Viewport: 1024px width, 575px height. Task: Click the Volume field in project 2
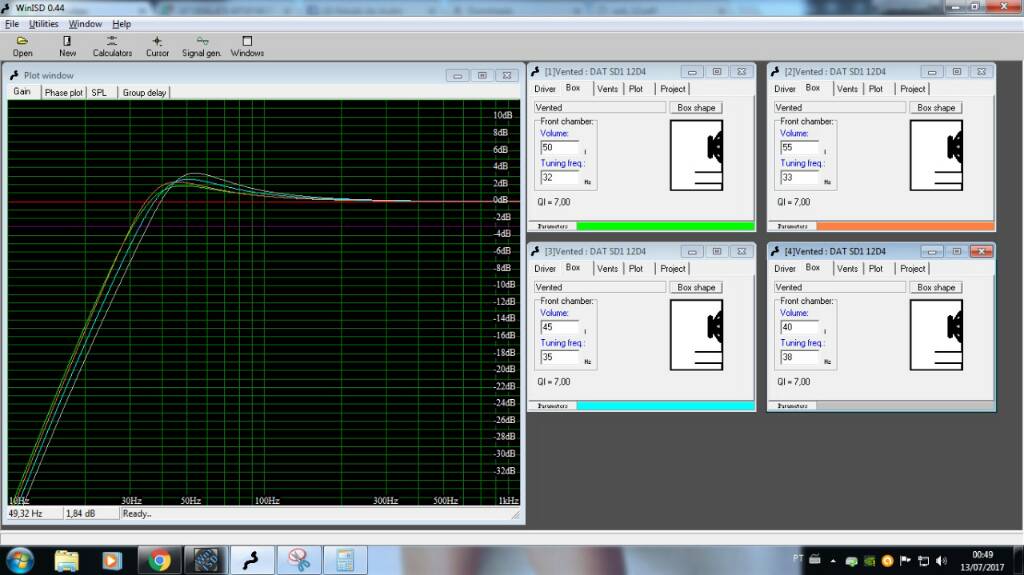pyautogui.click(x=799, y=147)
